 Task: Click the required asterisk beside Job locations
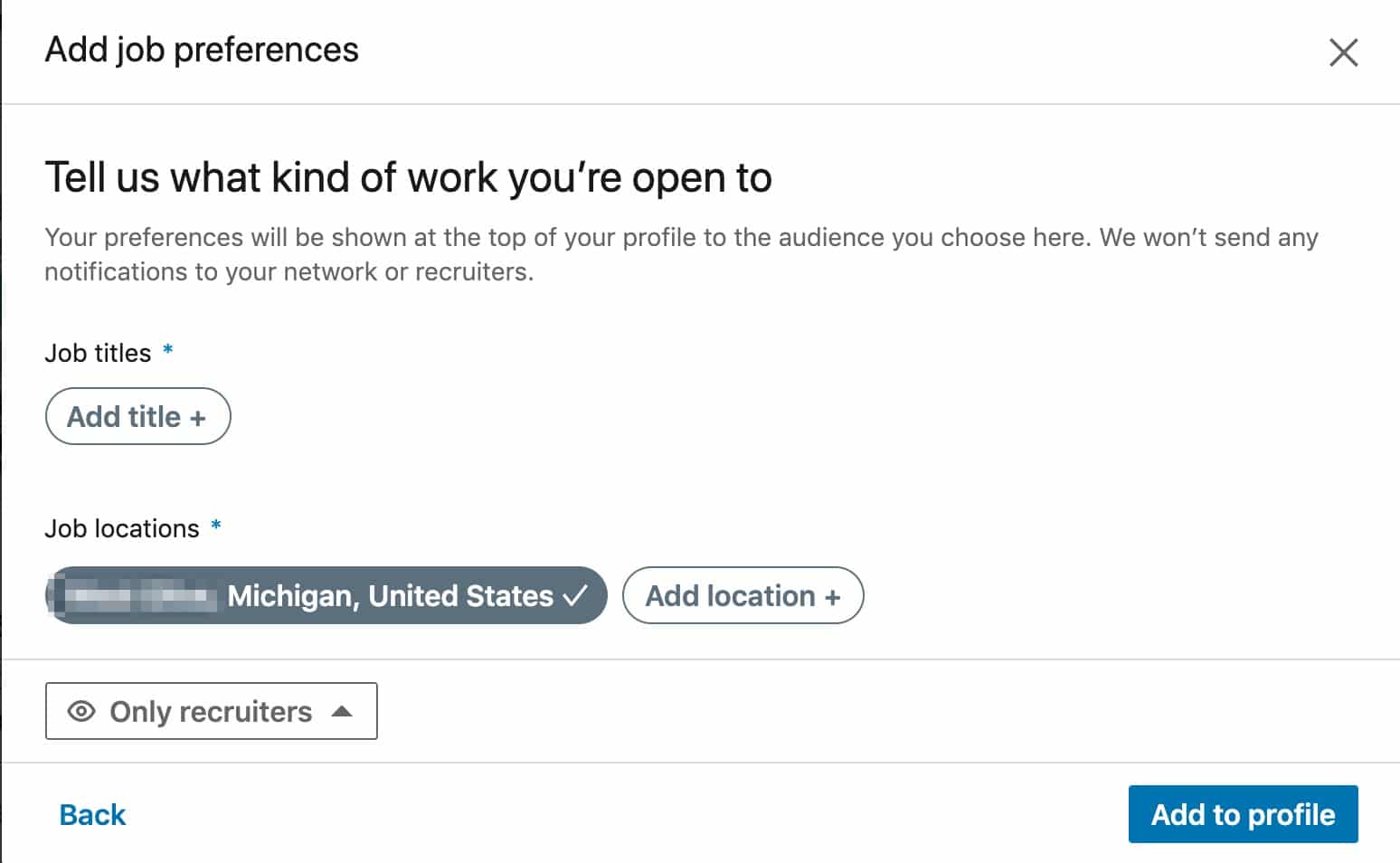[x=215, y=526]
